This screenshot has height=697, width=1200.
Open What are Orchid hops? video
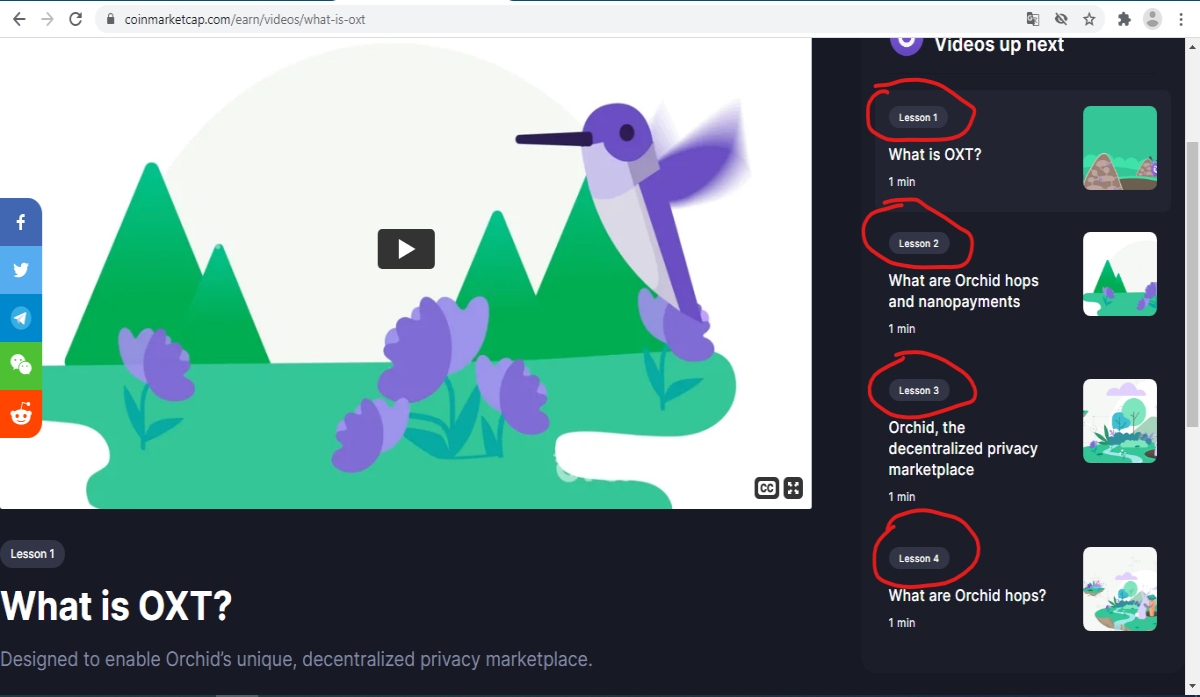pyautogui.click(x=967, y=596)
